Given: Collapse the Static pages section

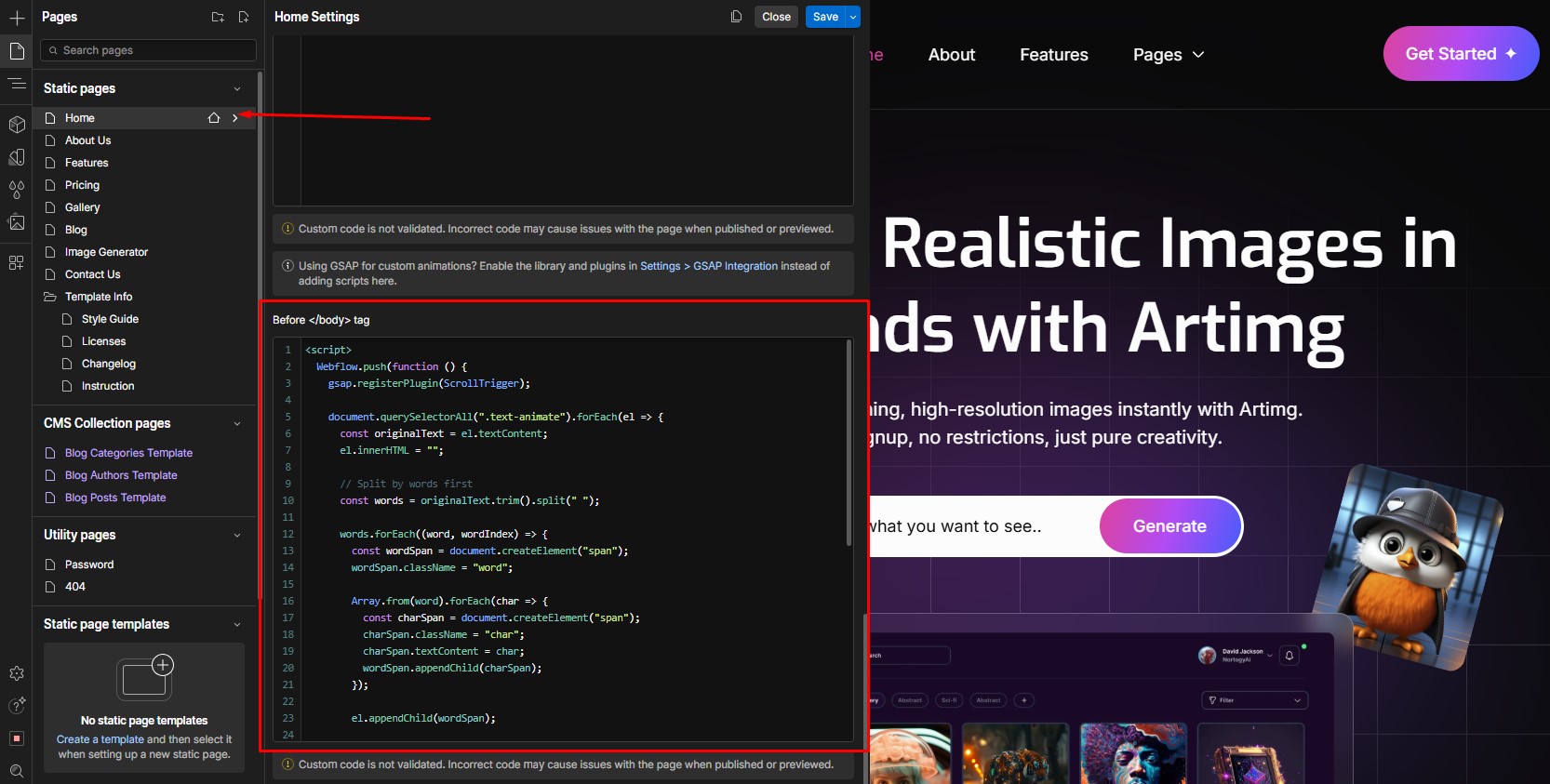Looking at the screenshot, I should pyautogui.click(x=237, y=89).
